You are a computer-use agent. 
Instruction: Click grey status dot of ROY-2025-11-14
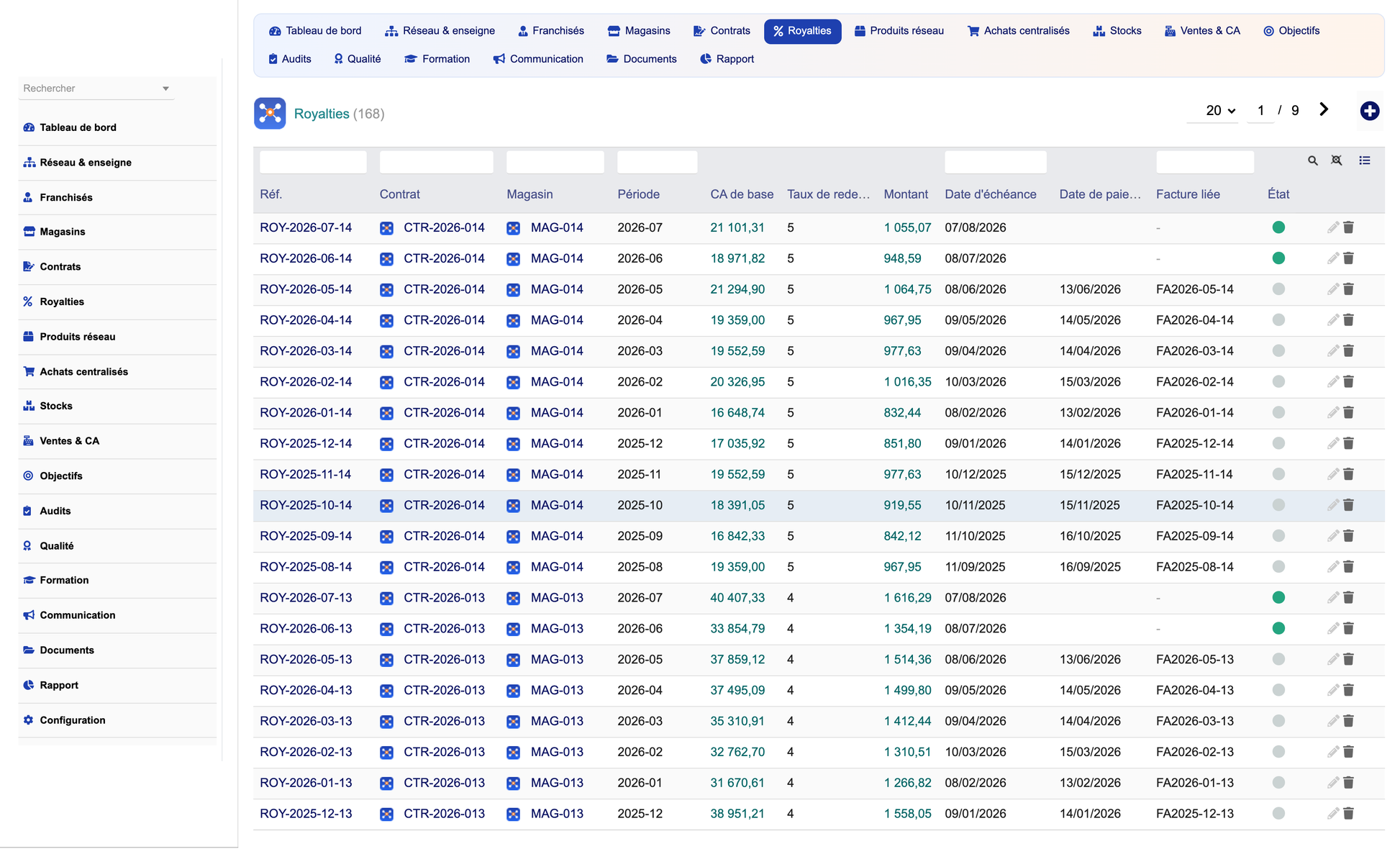coord(1278,474)
